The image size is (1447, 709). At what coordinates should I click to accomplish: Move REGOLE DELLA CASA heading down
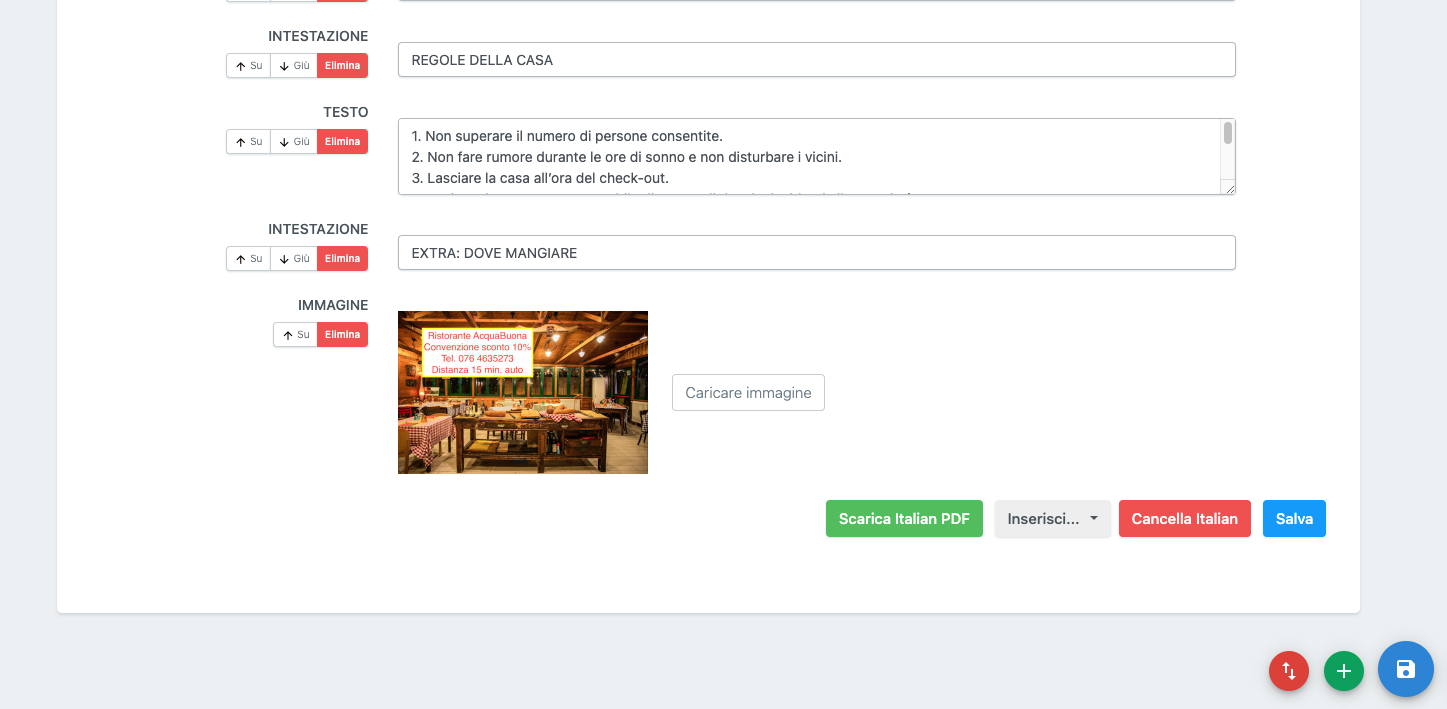pyautogui.click(x=294, y=66)
